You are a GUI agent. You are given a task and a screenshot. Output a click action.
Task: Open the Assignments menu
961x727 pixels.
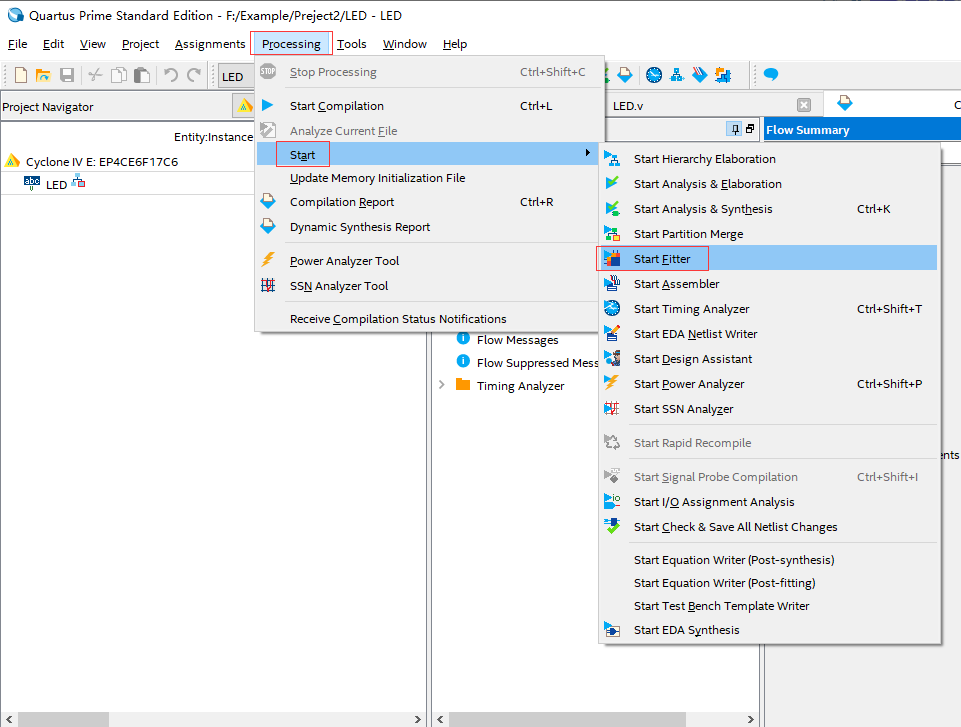tap(210, 44)
